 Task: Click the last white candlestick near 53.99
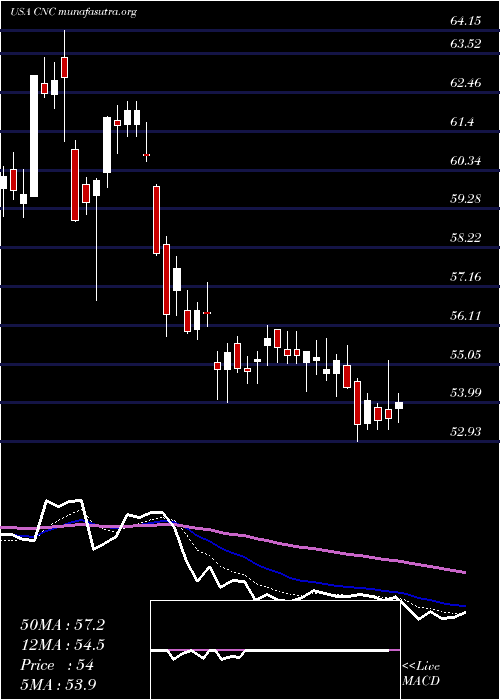click(x=399, y=407)
